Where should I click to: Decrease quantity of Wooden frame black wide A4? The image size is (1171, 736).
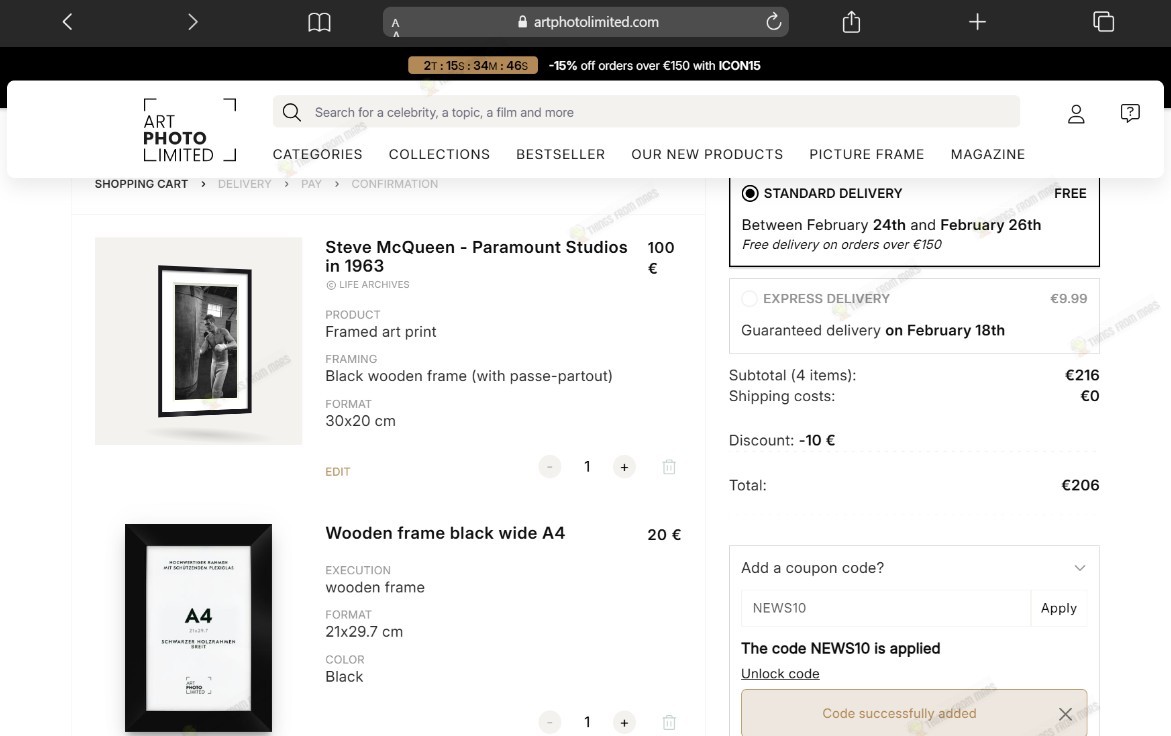pos(550,723)
